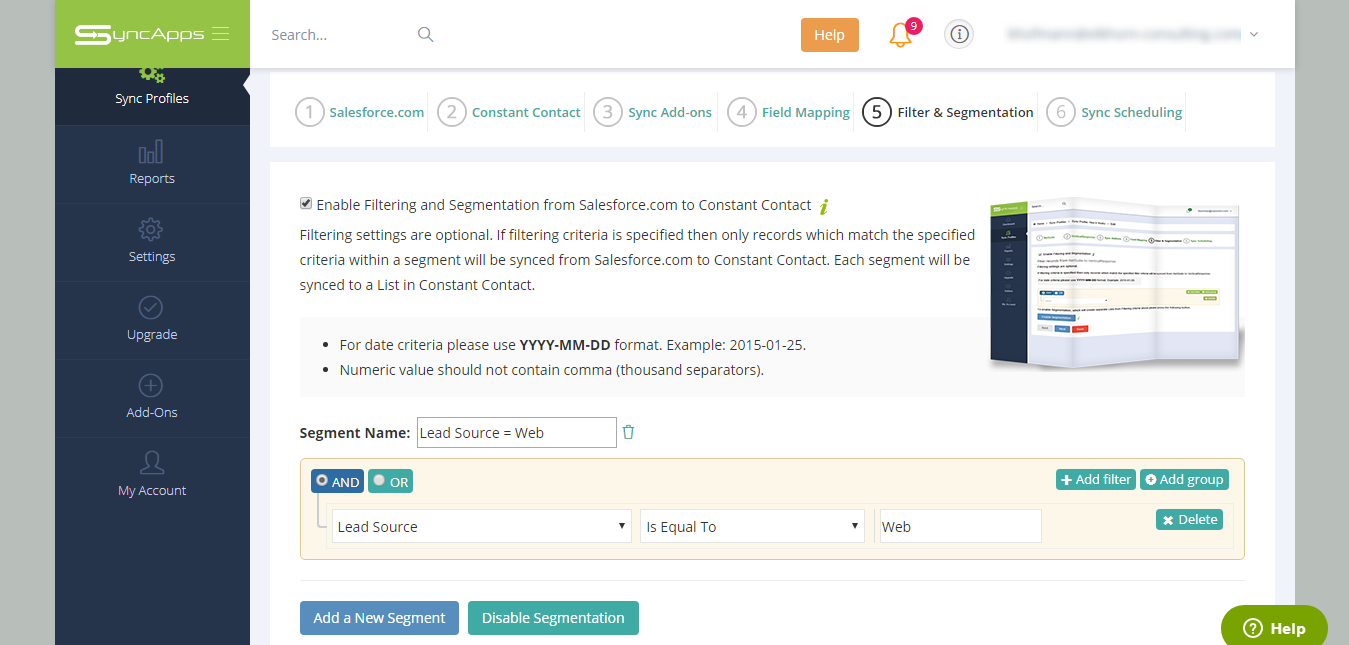Open Settings in the sidebar
This screenshot has height=645, width=1349.
152,242
